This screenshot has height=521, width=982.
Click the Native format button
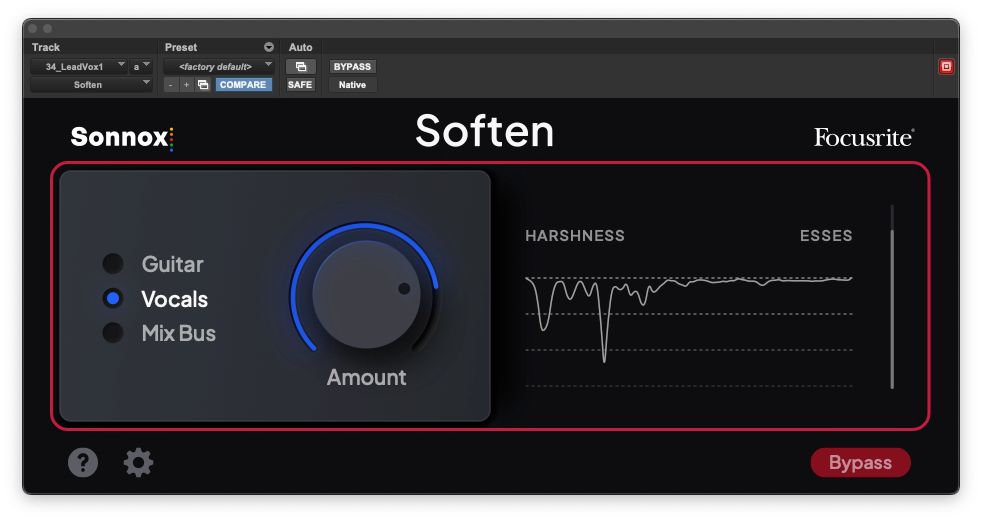pos(352,85)
